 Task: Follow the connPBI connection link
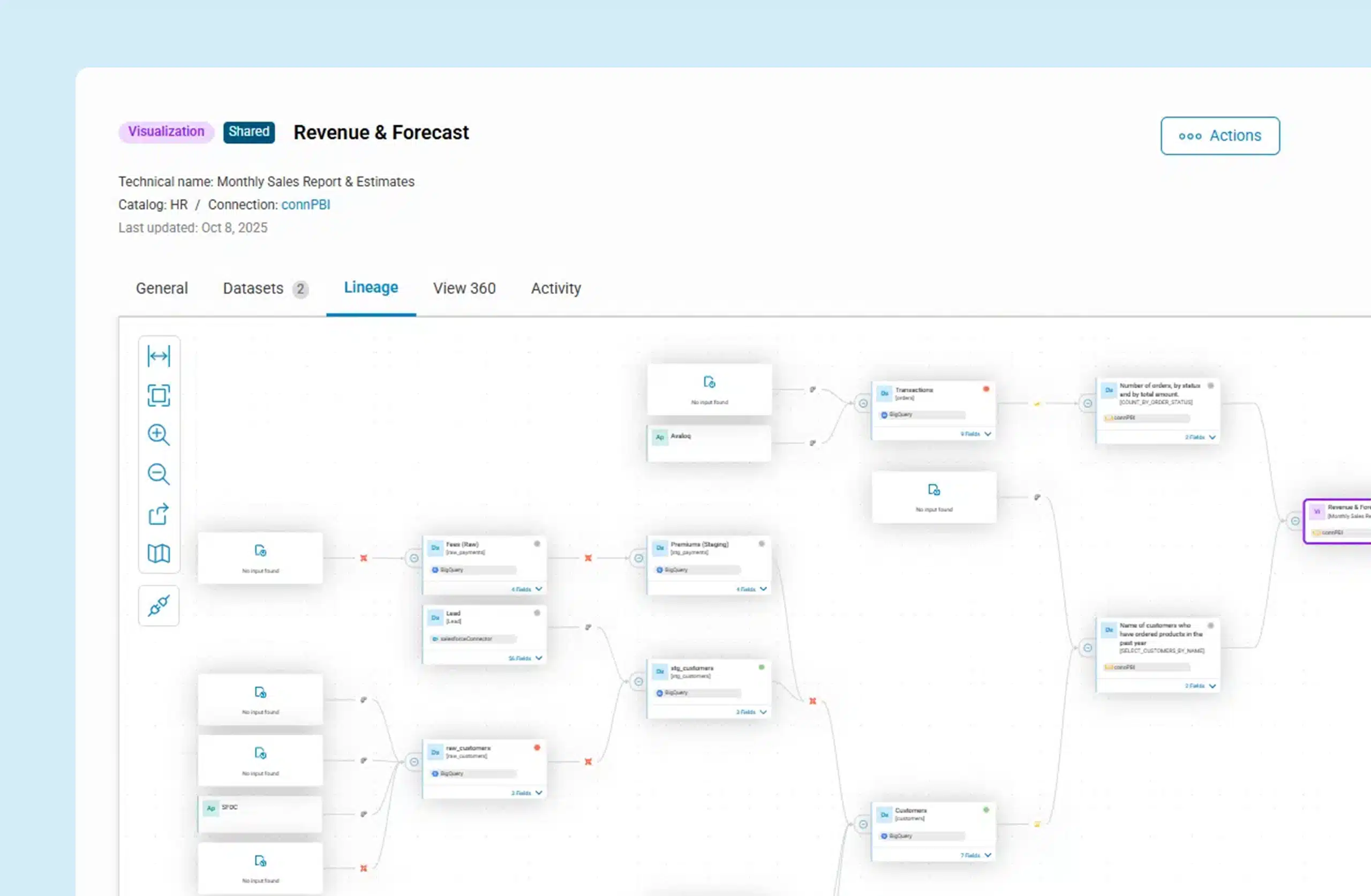(306, 205)
